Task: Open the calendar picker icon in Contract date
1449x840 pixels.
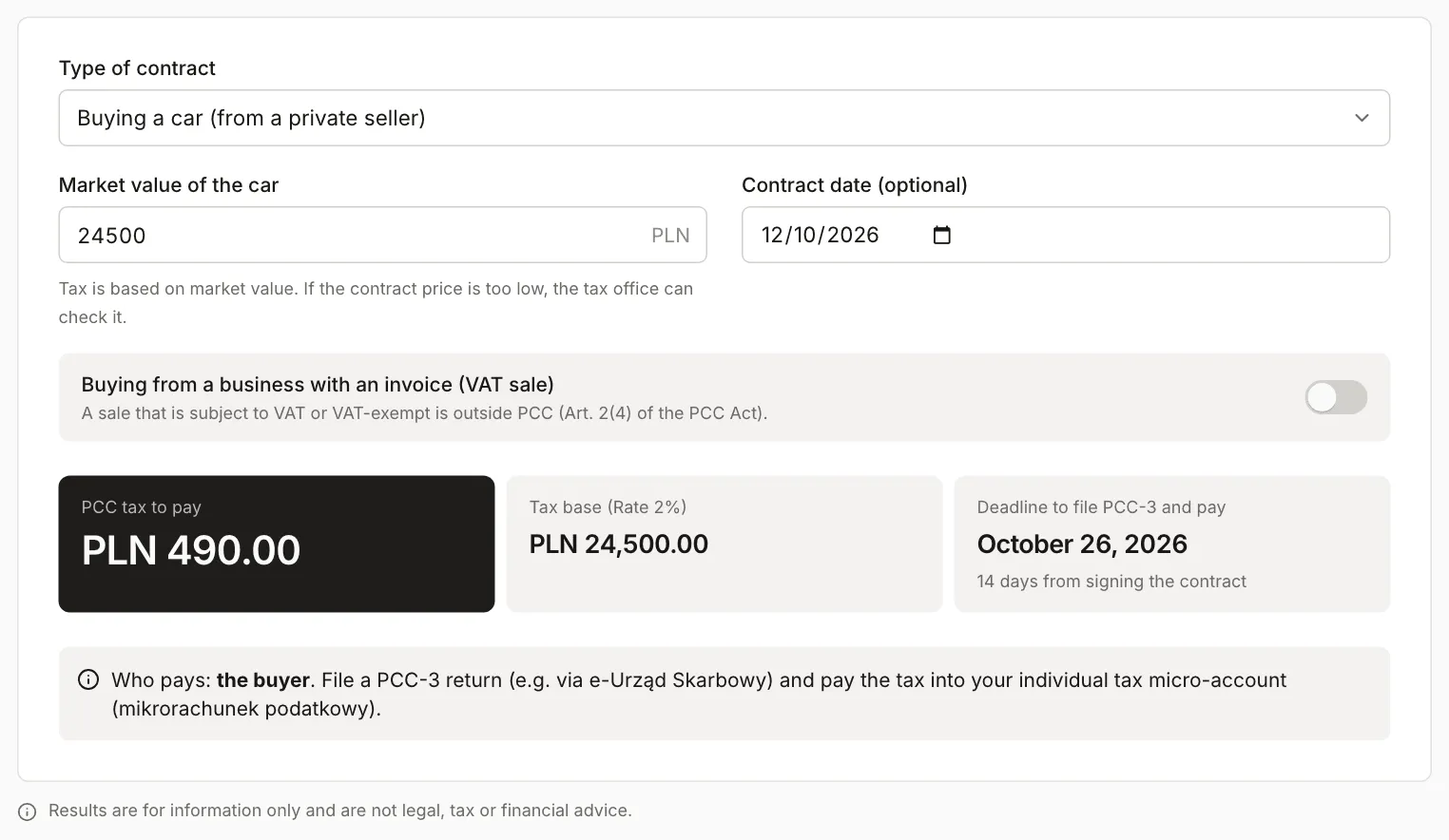Action: pyautogui.click(x=941, y=235)
